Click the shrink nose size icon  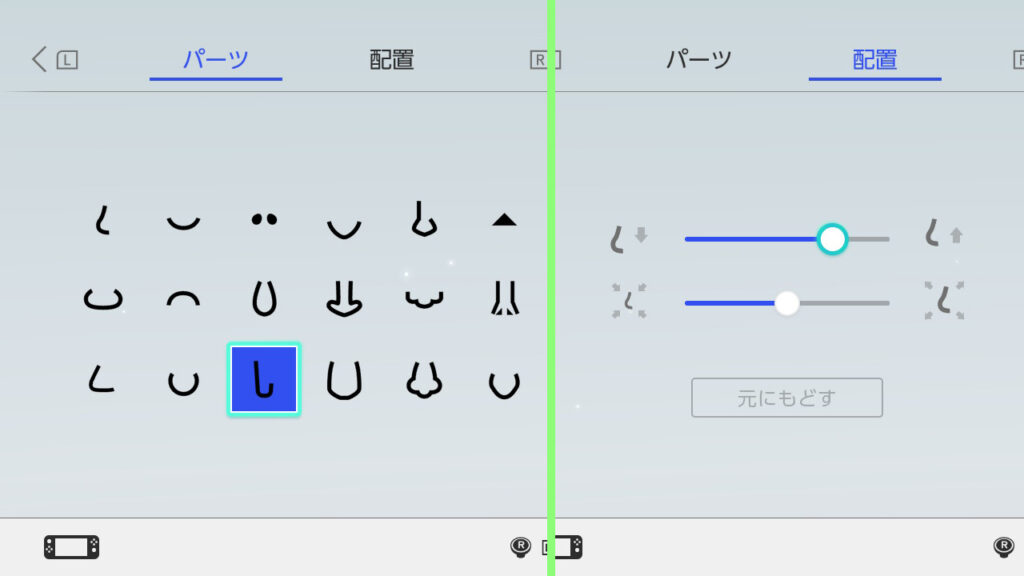point(629,301)
